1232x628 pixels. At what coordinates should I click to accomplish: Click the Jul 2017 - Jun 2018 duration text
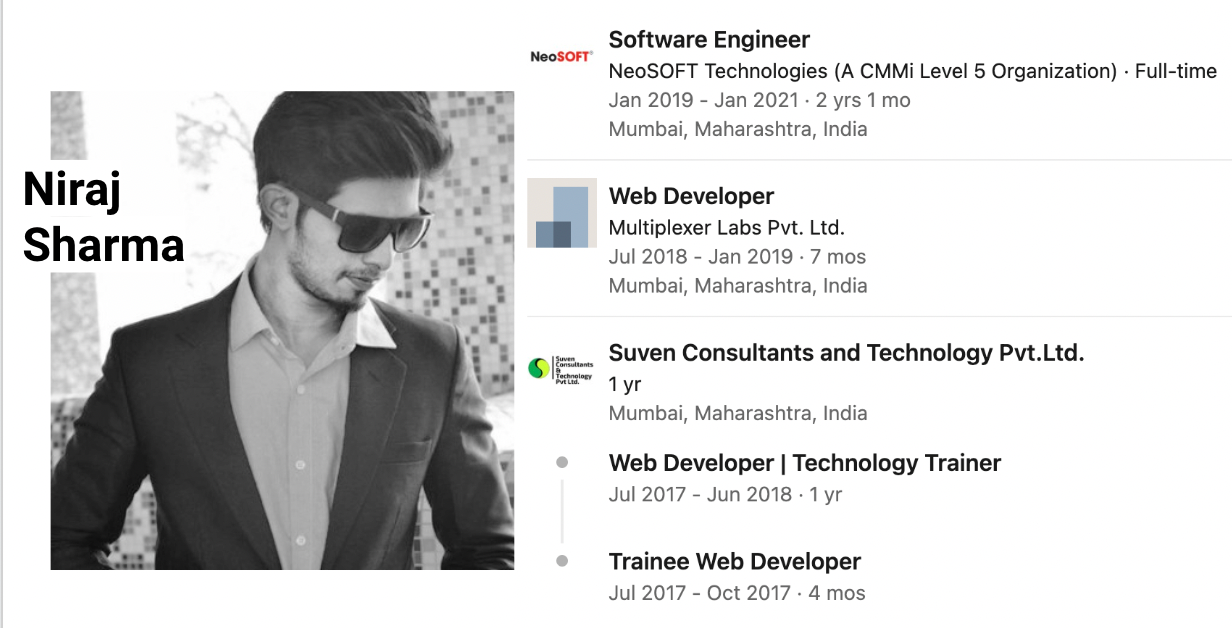pyautogui.click(x=713, y=494)
